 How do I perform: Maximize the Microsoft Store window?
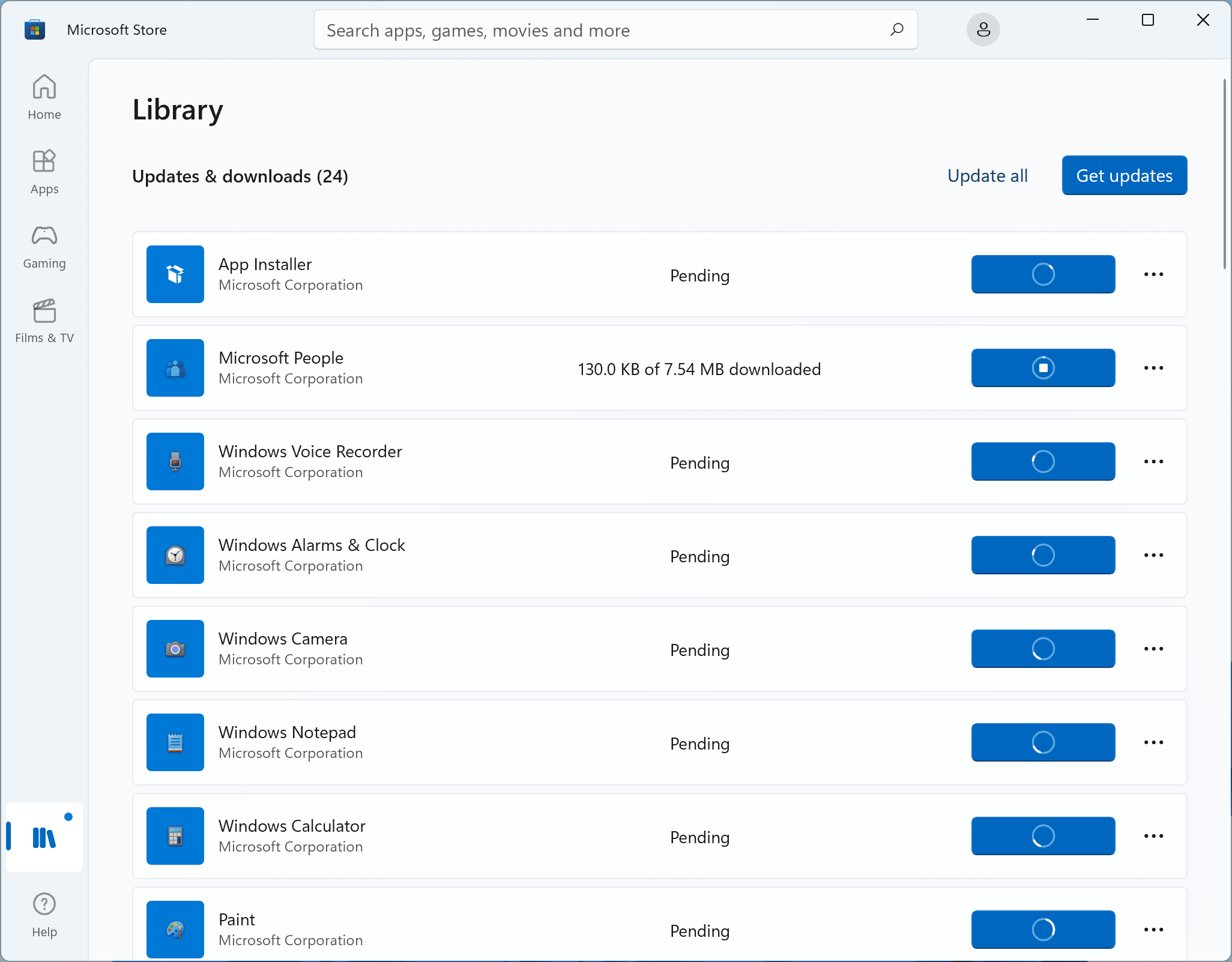(1148, 20)
